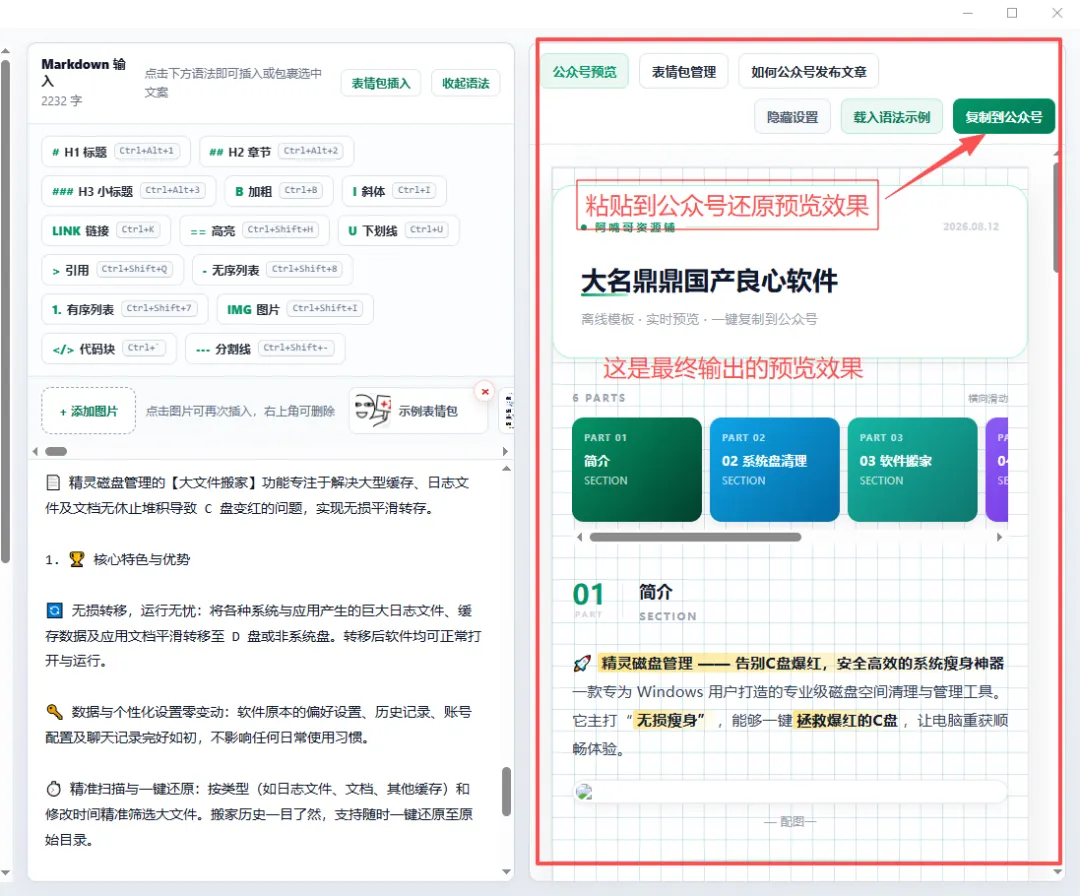Click the 2232 字 word count
The height and width of the screenshot is (896, 1080).
[61, 101]
